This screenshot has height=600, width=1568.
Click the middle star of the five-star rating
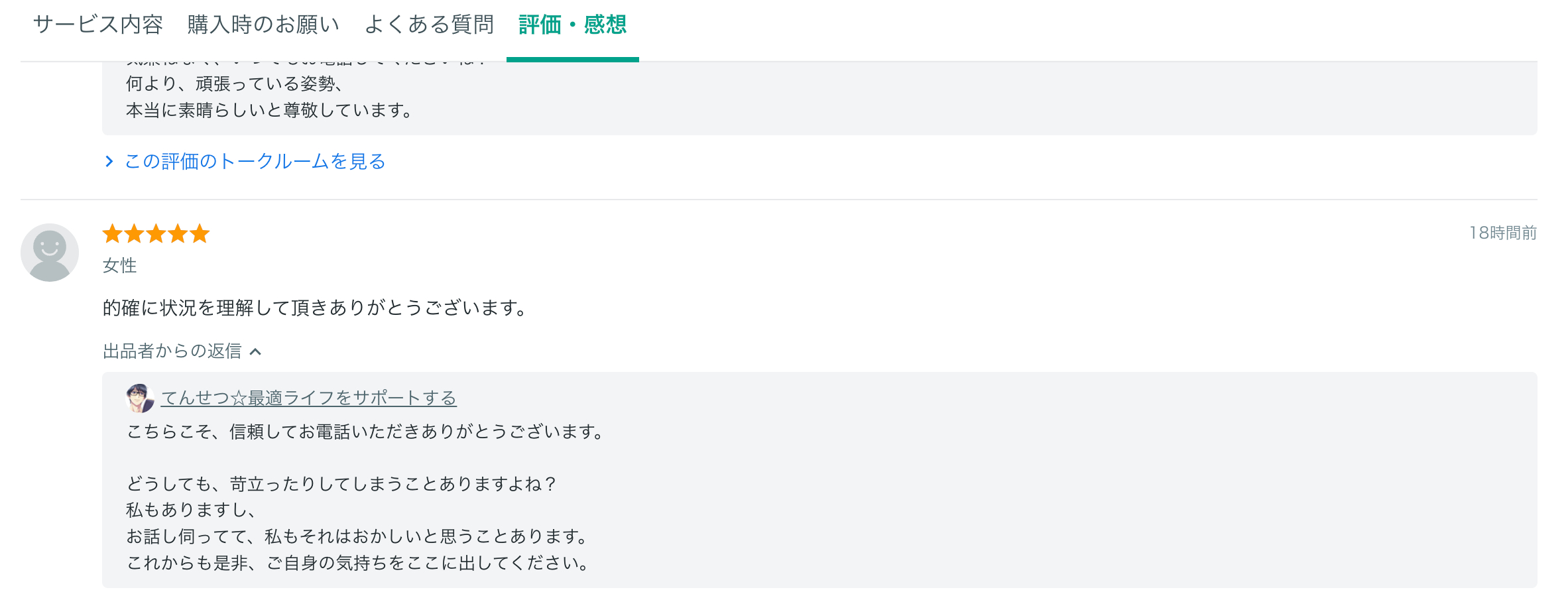[156, 233]
